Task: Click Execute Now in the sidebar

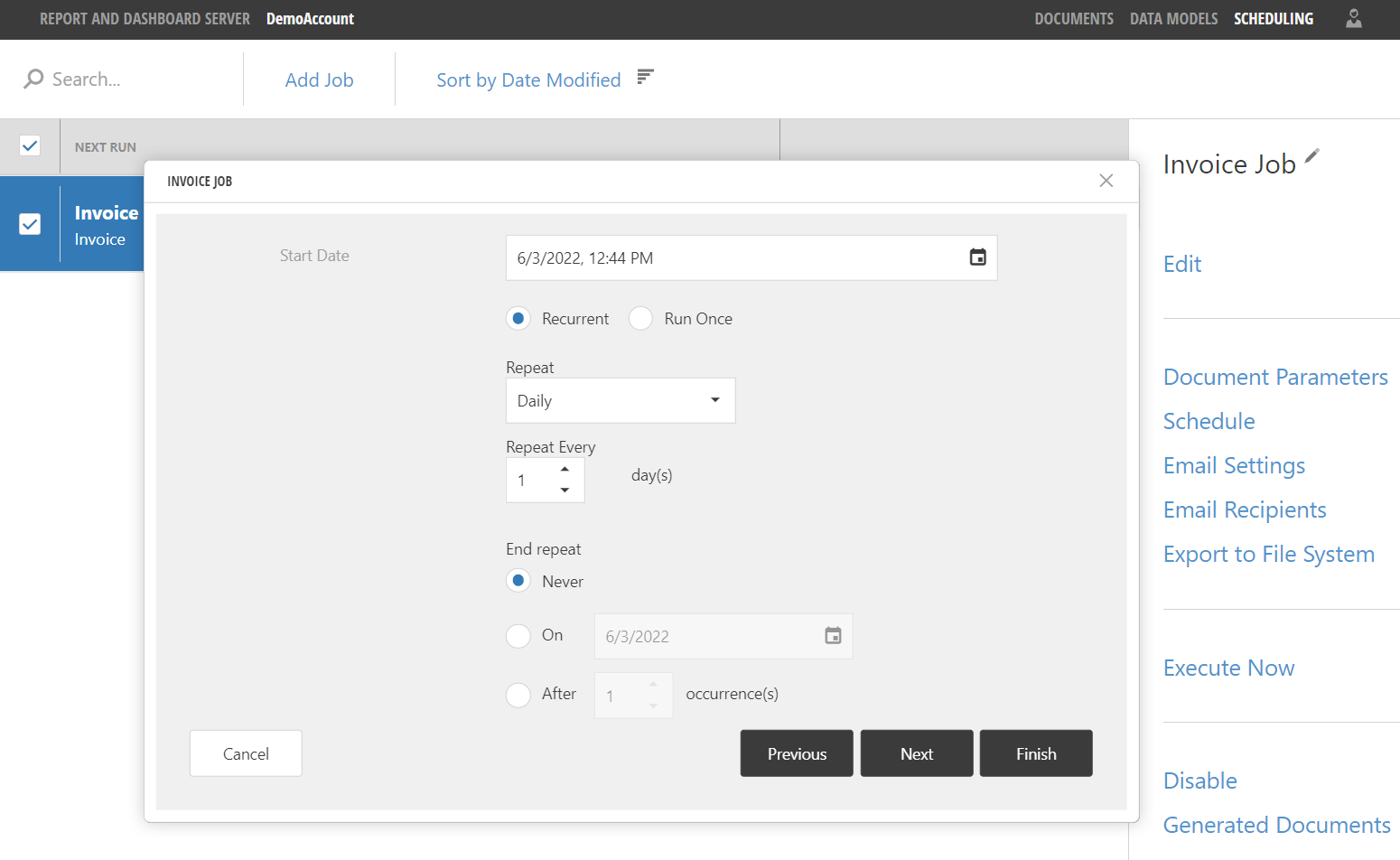Action: click(x=1228, y=668)
